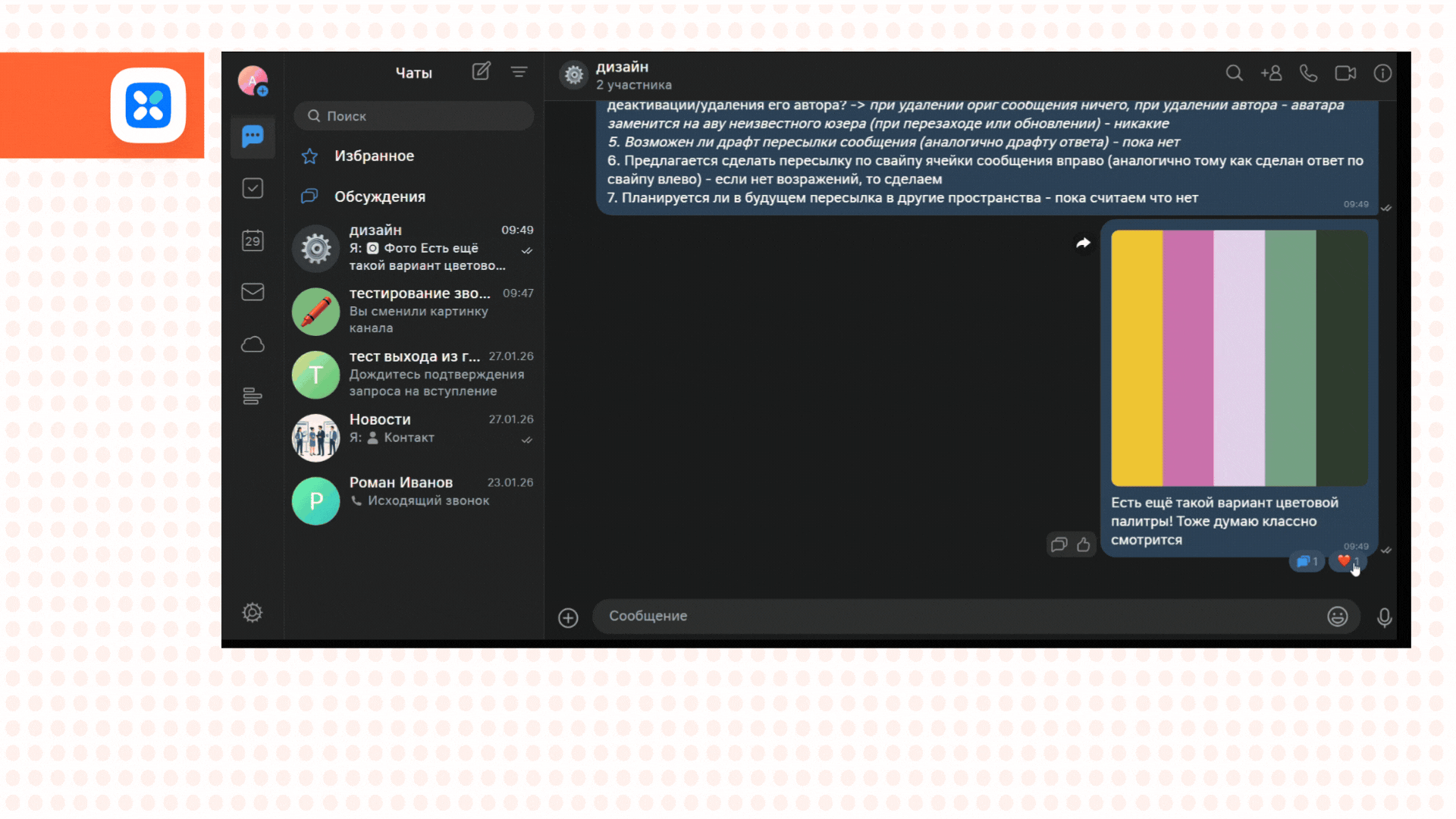The image size is (1456, 819).
Task: Open the color palette image in the message
Action: click(1239, 358)
